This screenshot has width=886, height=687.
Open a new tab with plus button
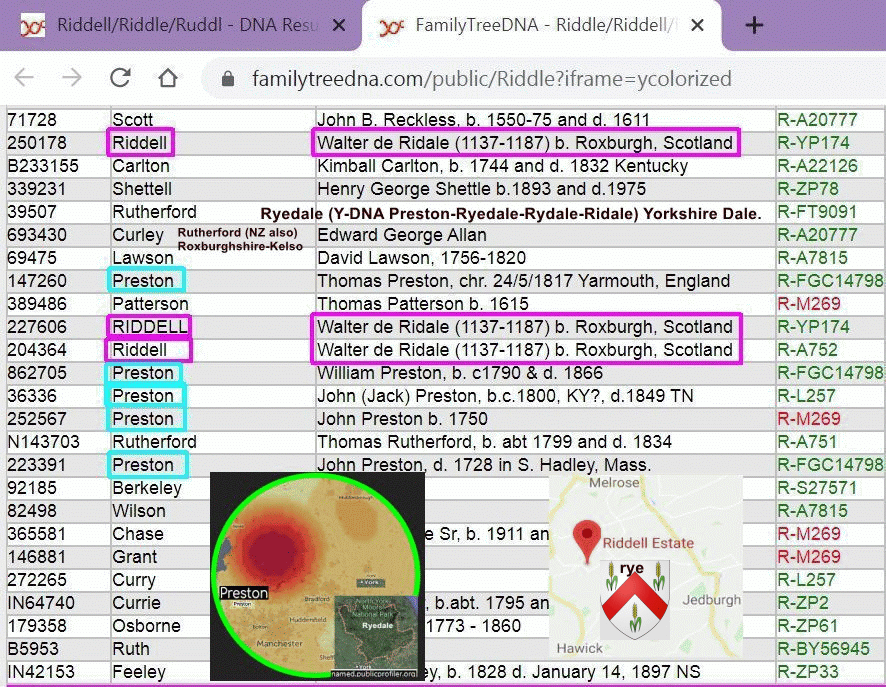click(754, 25)
